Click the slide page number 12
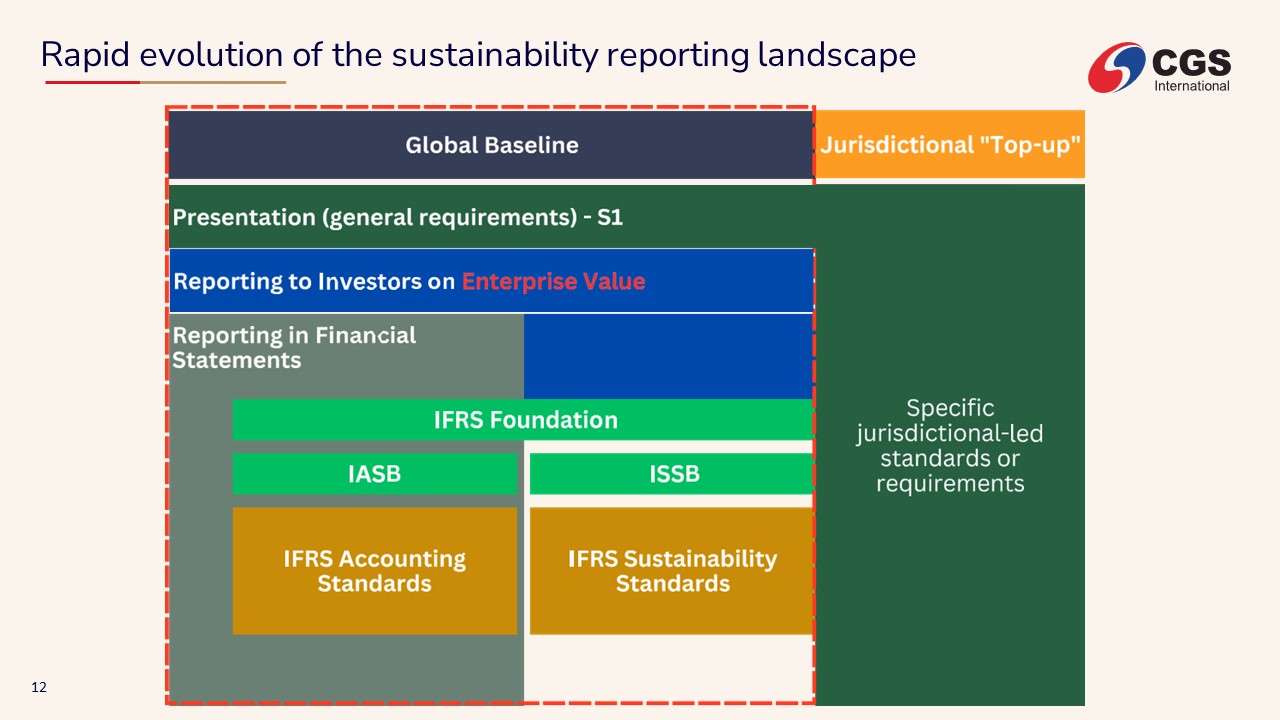This screenshot has width=1280, height=720. tap(39, 688)
